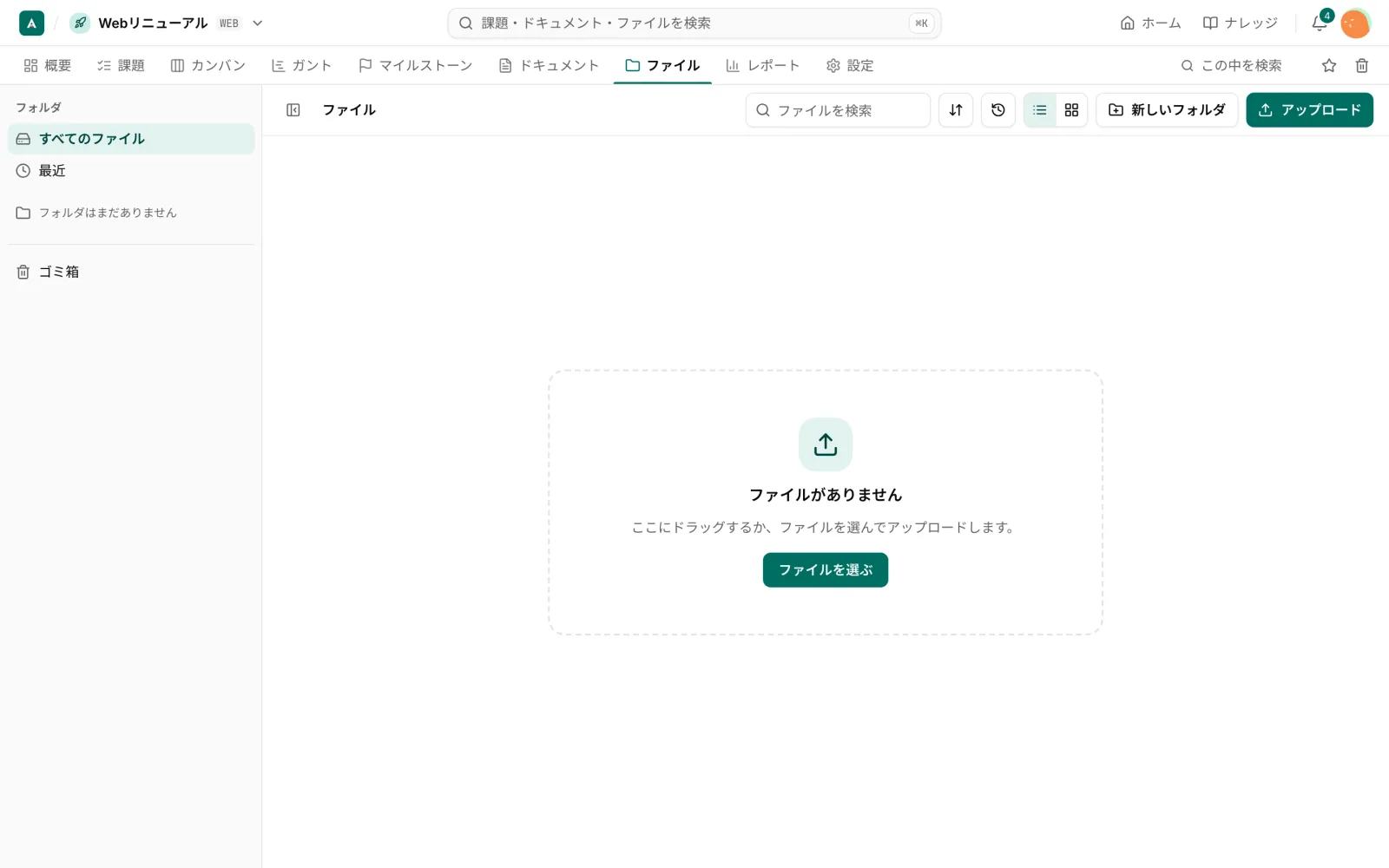Open the file history icon
The width and height of the screenshot is (1389, 868).
coord(998,110)
